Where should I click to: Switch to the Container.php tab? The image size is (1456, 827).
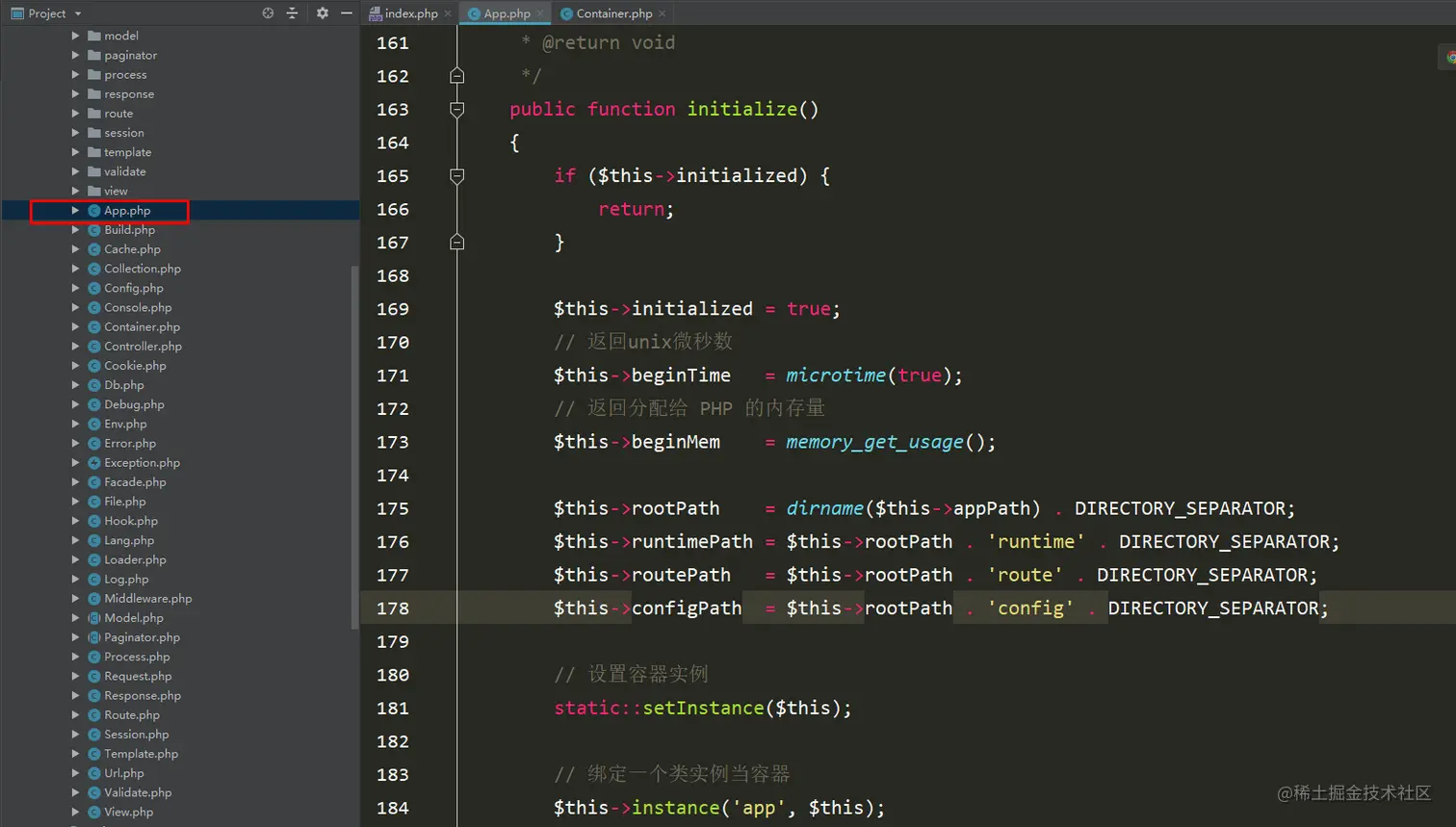click(614, 13)
